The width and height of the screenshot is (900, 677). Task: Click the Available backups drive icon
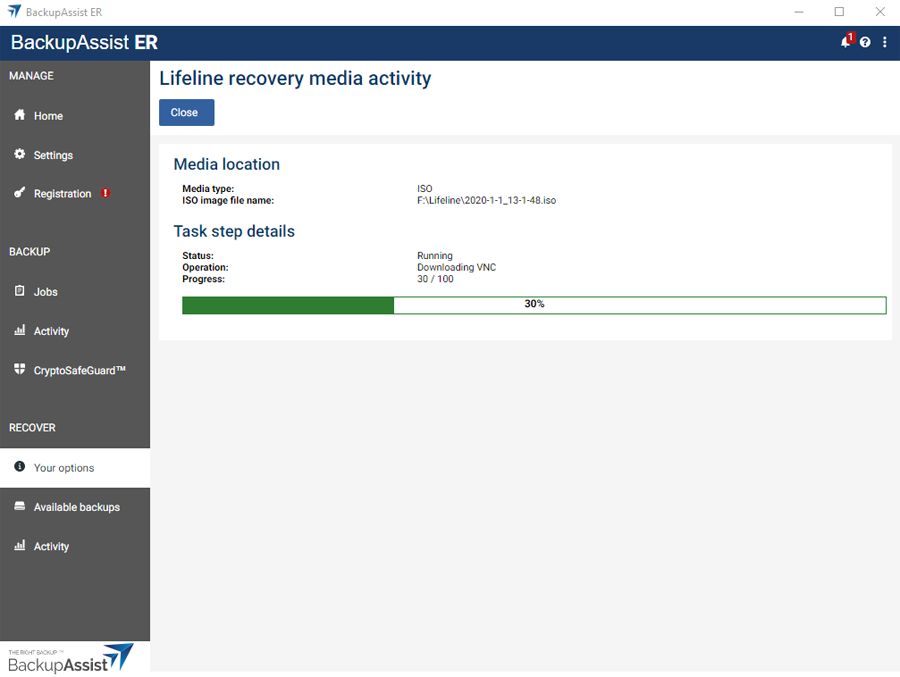tap(20, 506)
